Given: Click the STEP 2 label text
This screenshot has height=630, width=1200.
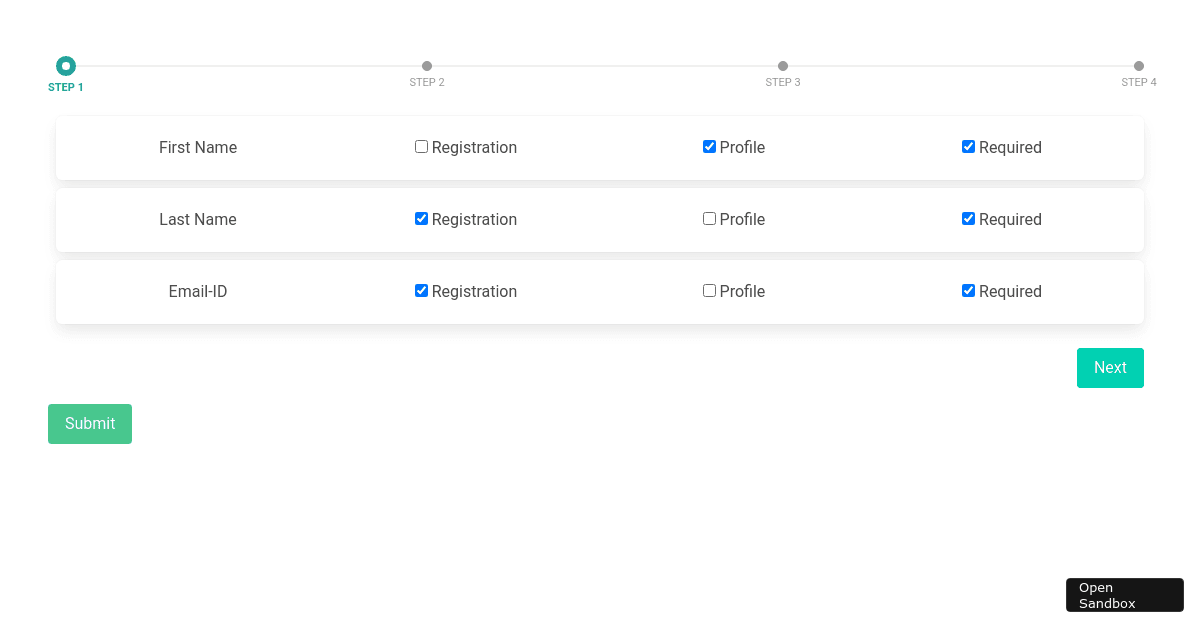Looking at the screenshot, I should pyautogui.click(x=427, y=82).
